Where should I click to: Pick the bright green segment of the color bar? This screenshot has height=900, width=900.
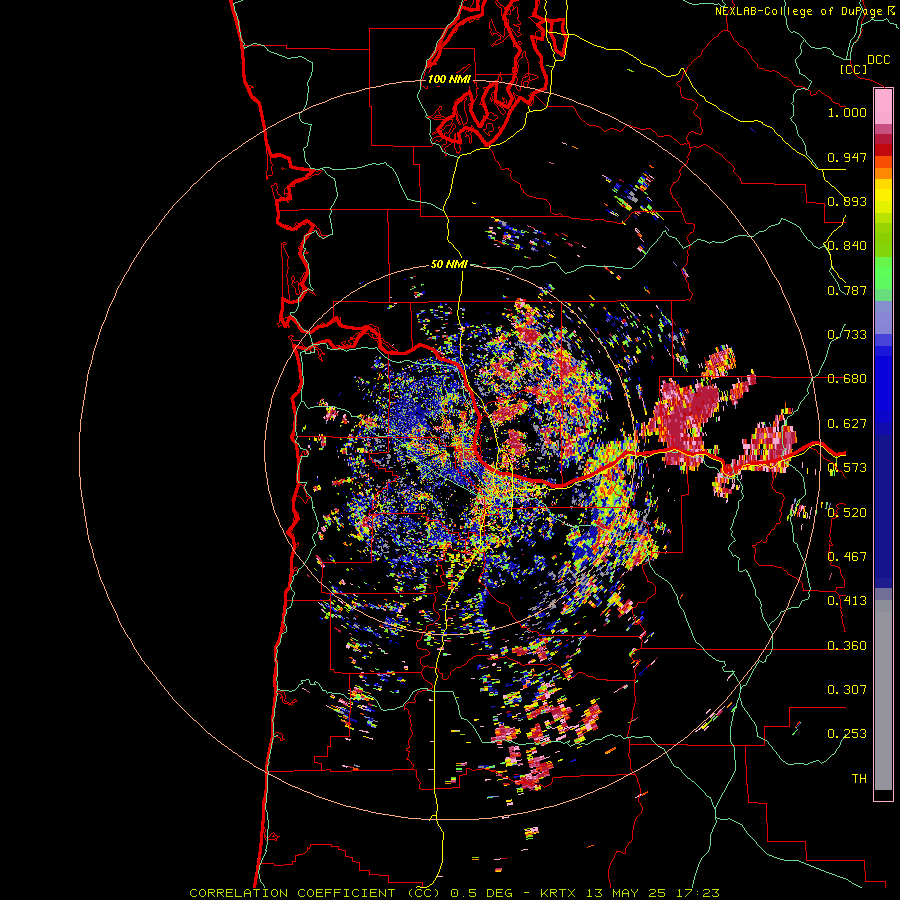883,273
